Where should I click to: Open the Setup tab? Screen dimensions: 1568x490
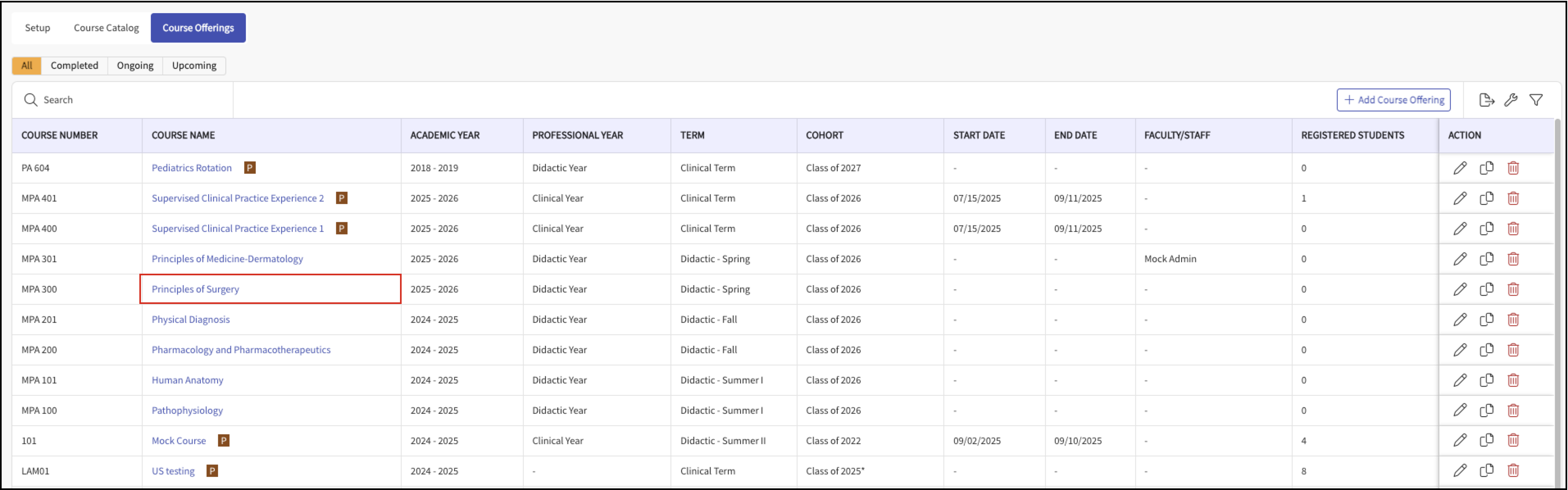click(x=37, y=28)
